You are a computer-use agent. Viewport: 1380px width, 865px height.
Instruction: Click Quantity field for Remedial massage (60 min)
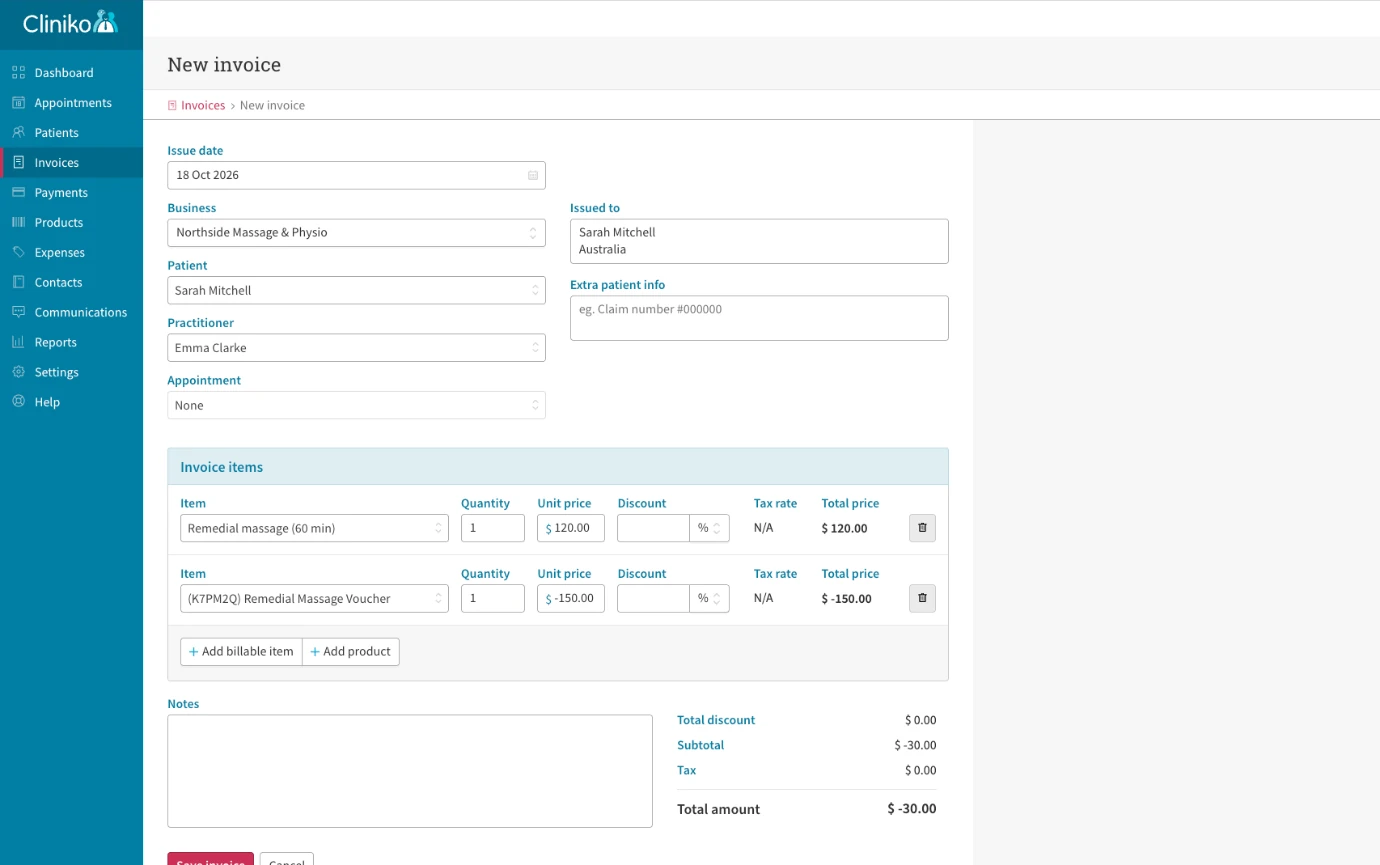coord(493,528)
